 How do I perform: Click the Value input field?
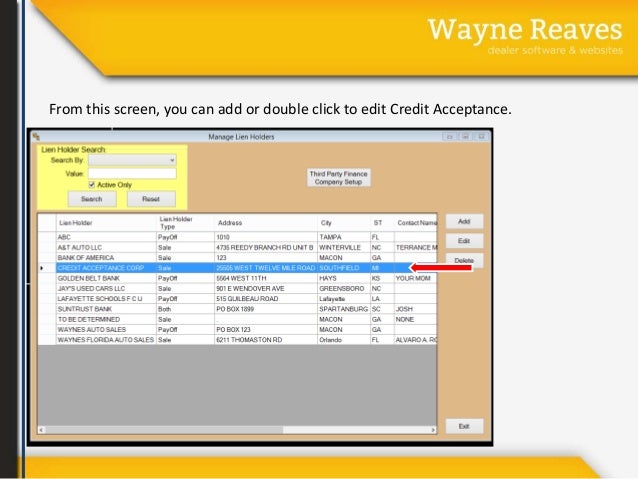(132, 174)
